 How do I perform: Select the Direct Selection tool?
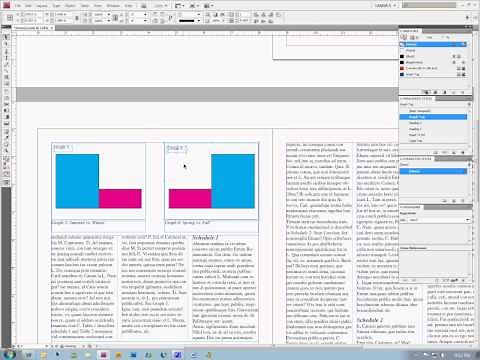pyautogui.click(x=6, y=44)
